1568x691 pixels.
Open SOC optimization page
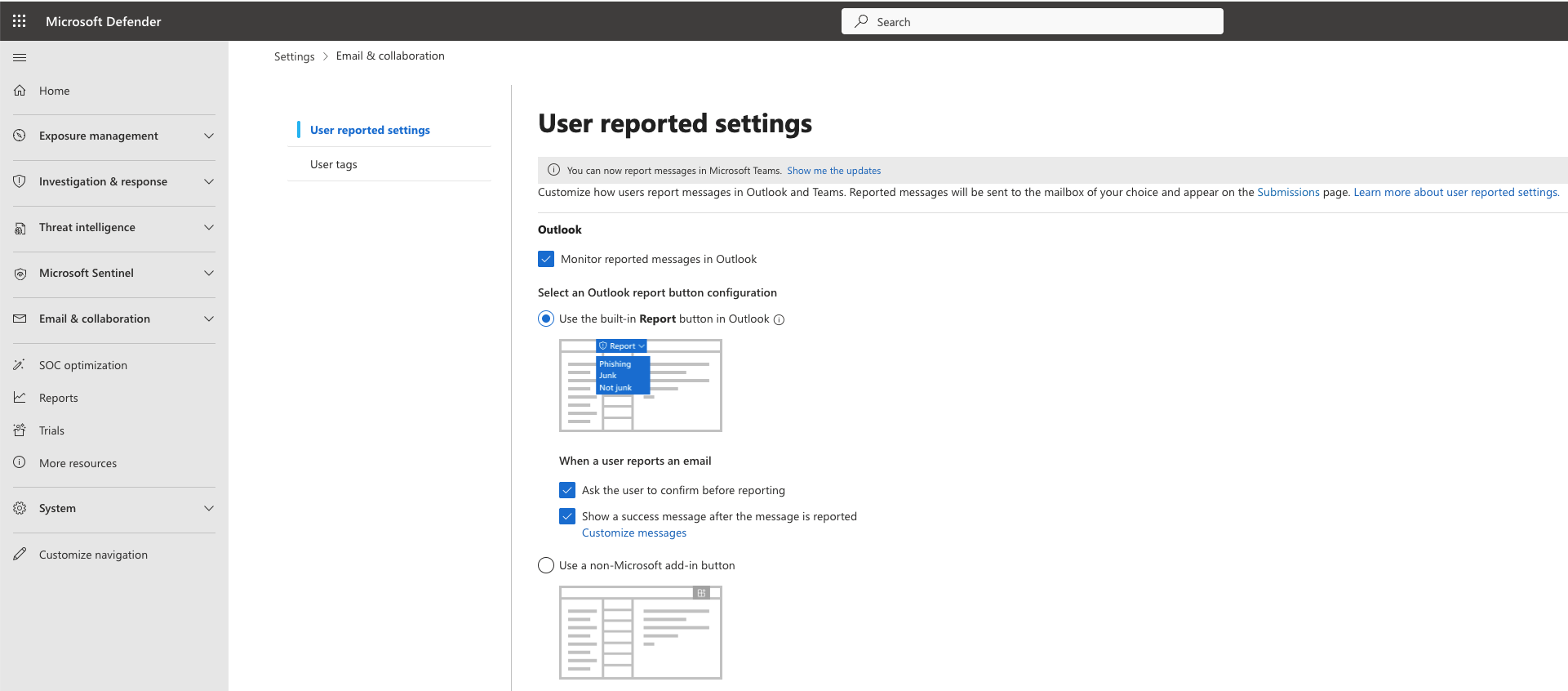click(83, 365)
